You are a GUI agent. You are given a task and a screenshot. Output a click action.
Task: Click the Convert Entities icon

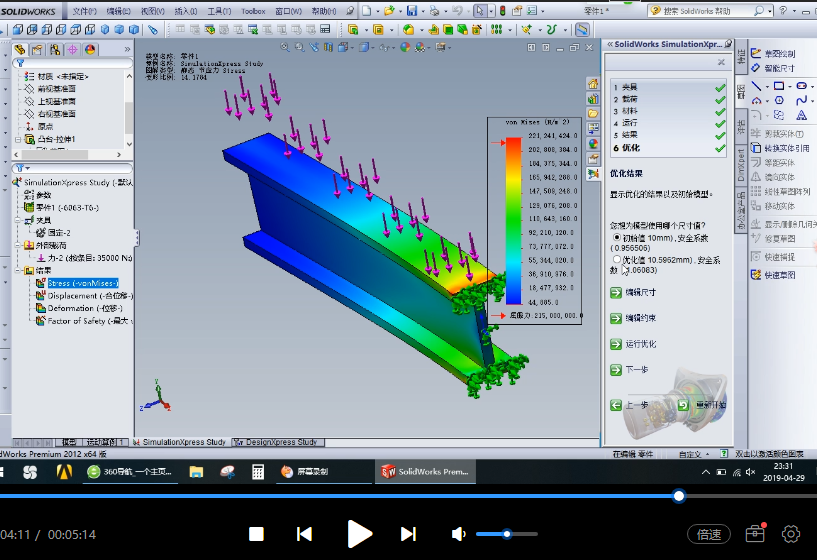tap(756, 148)
